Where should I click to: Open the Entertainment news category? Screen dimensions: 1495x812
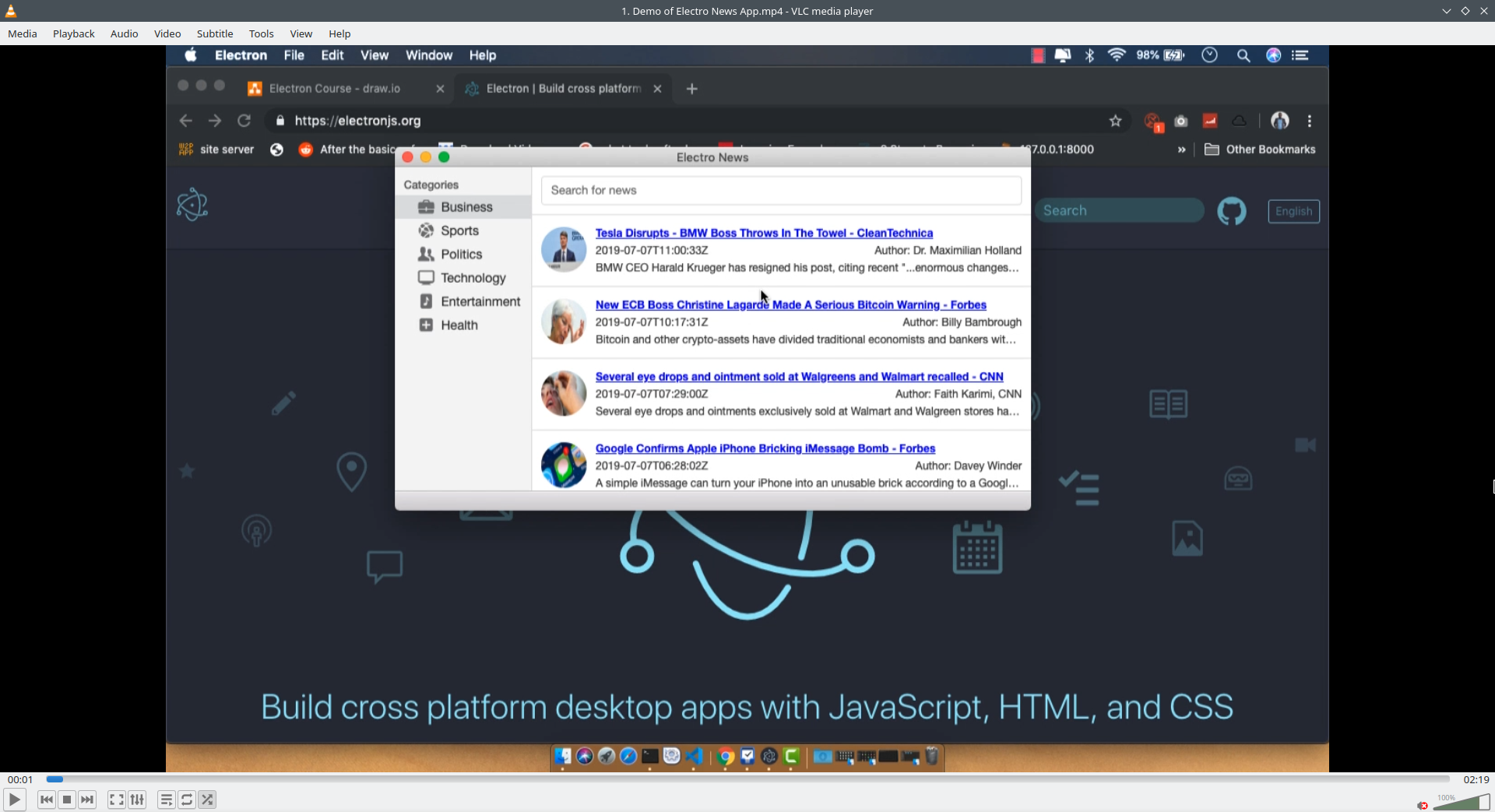[463, 301]
